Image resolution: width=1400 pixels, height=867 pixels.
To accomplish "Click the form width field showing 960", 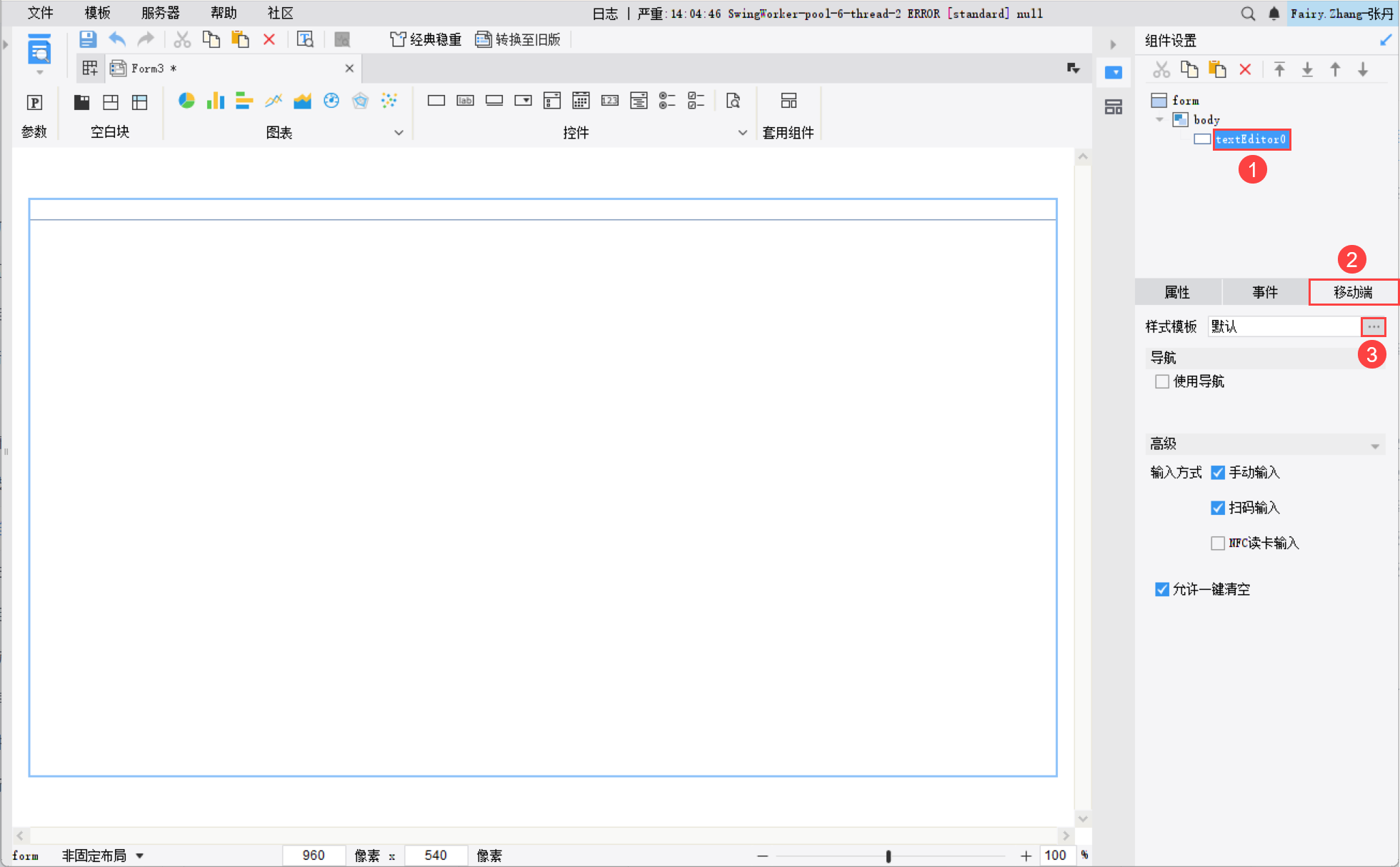I will pos(314,856).
